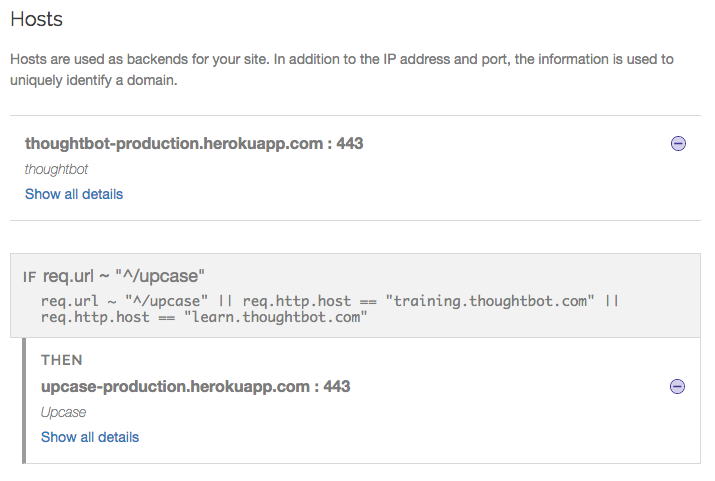
Task: Click the italic thoughtbot host name
Action: click(56, 170)
